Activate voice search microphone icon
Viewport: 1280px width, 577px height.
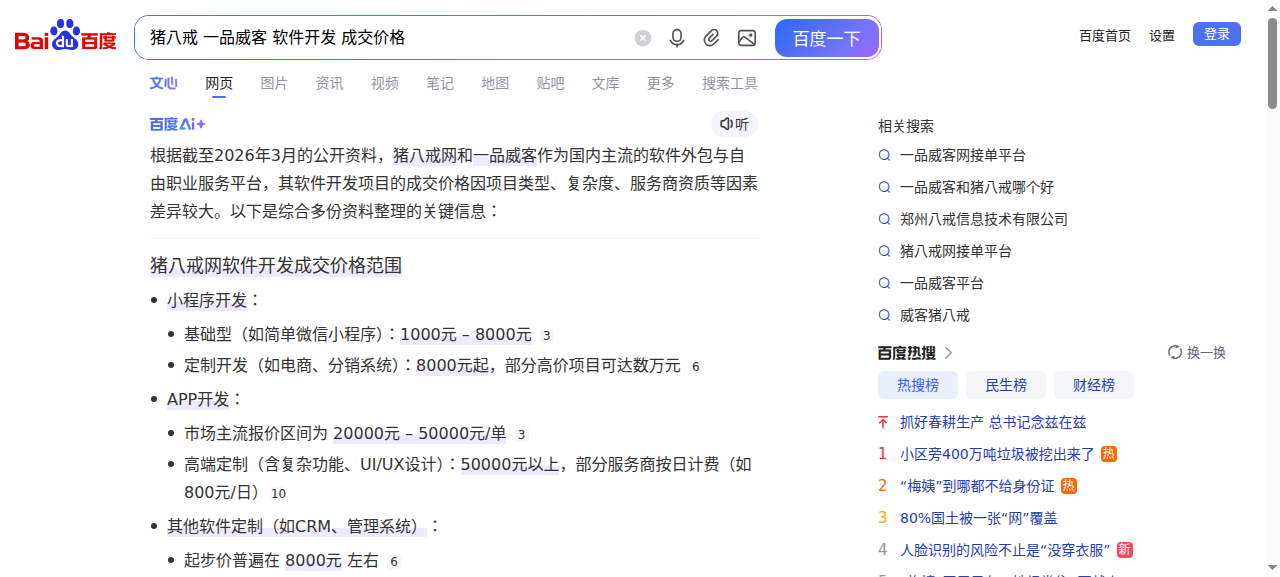click(677, 38)
